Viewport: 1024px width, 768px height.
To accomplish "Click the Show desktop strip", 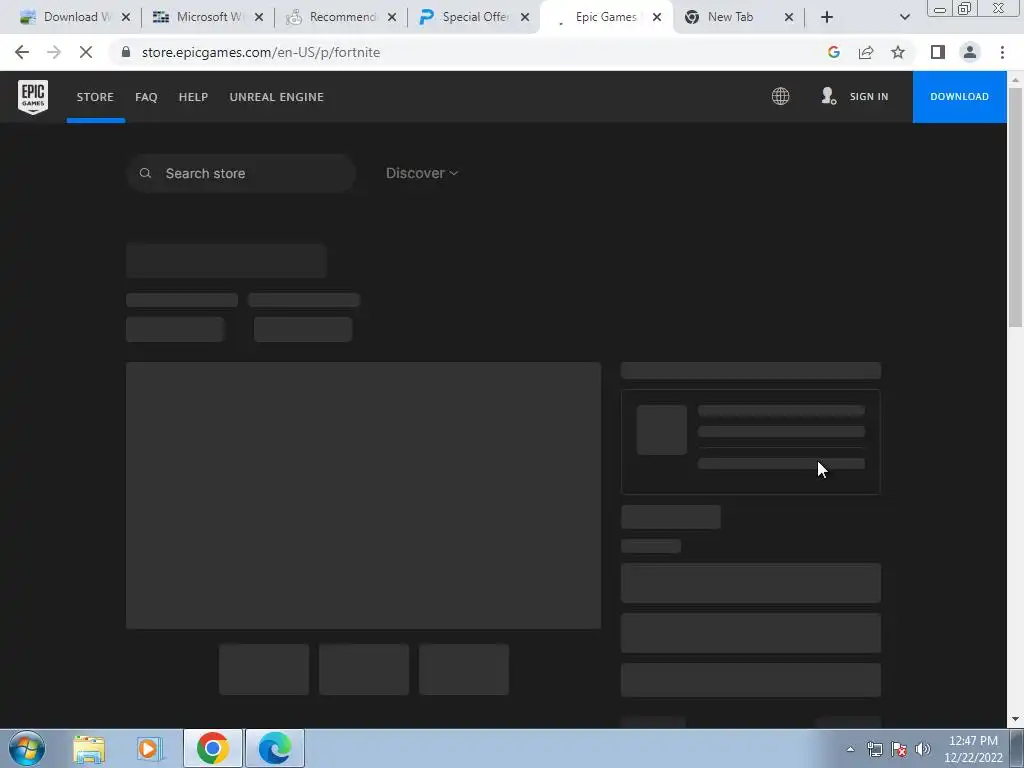I will [1017, 748].
